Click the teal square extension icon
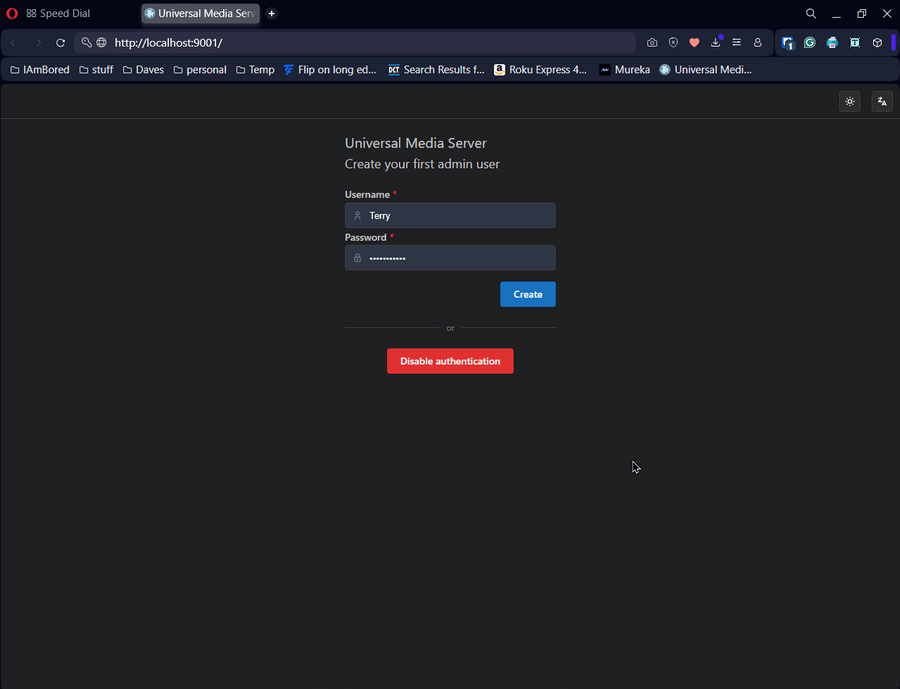The height and width of the screenshot is (689, 900). 855,42
